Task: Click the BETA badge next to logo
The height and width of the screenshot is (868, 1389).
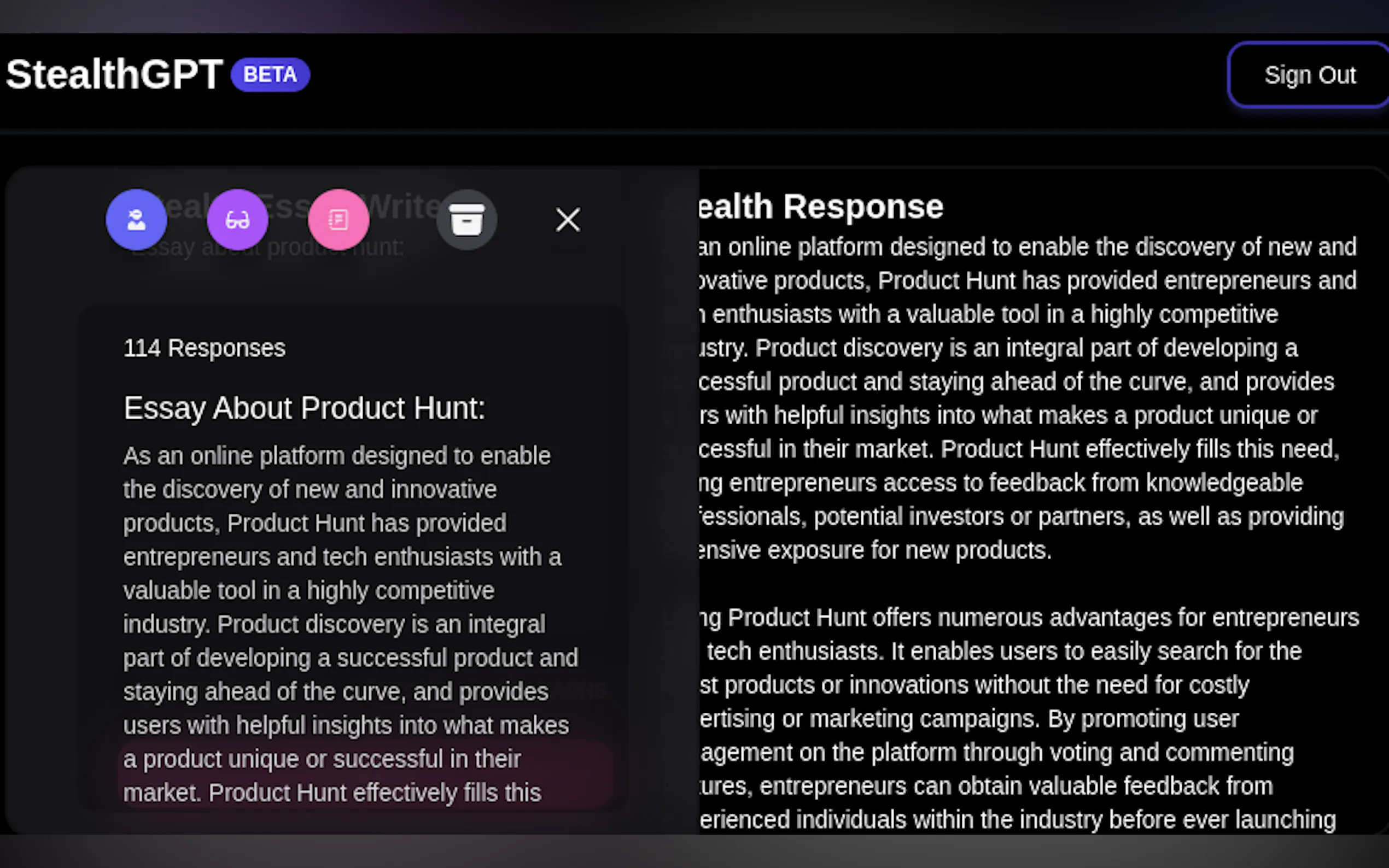Action: [x=270, y=75]
